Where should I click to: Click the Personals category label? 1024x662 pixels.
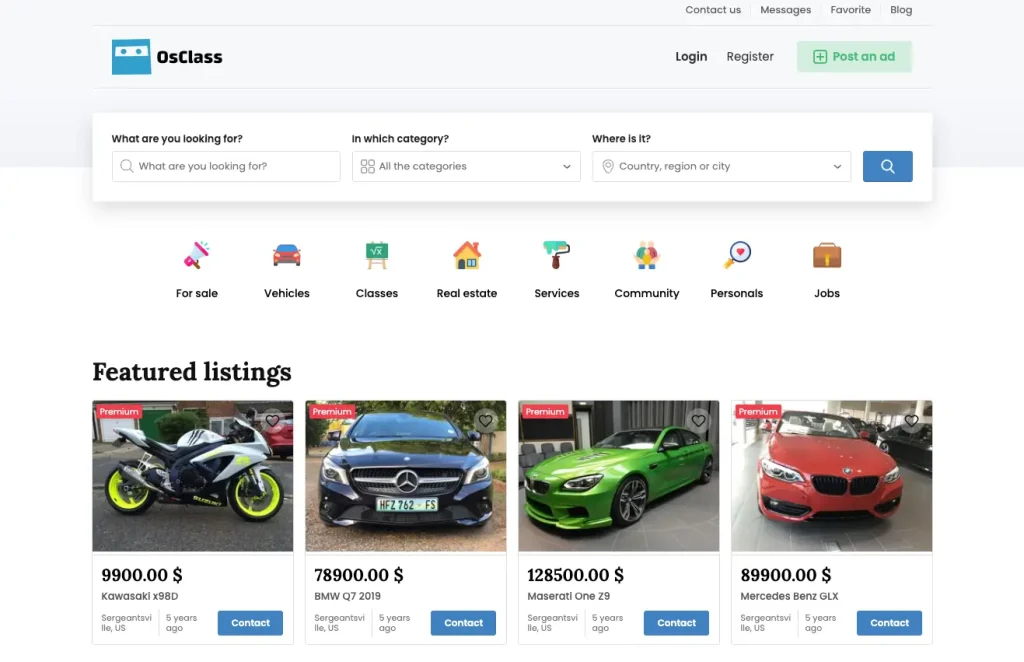(737, 293)
